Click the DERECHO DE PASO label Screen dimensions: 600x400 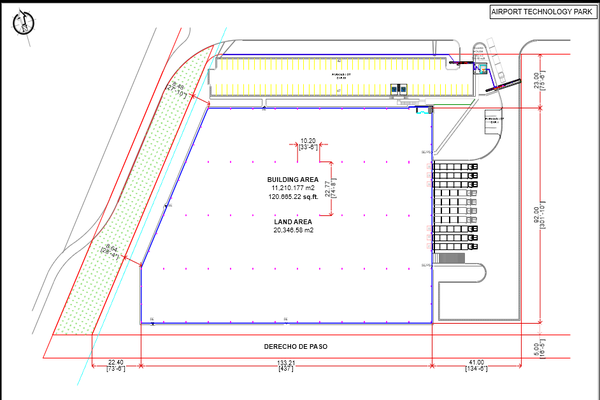(x=295, y=347)
